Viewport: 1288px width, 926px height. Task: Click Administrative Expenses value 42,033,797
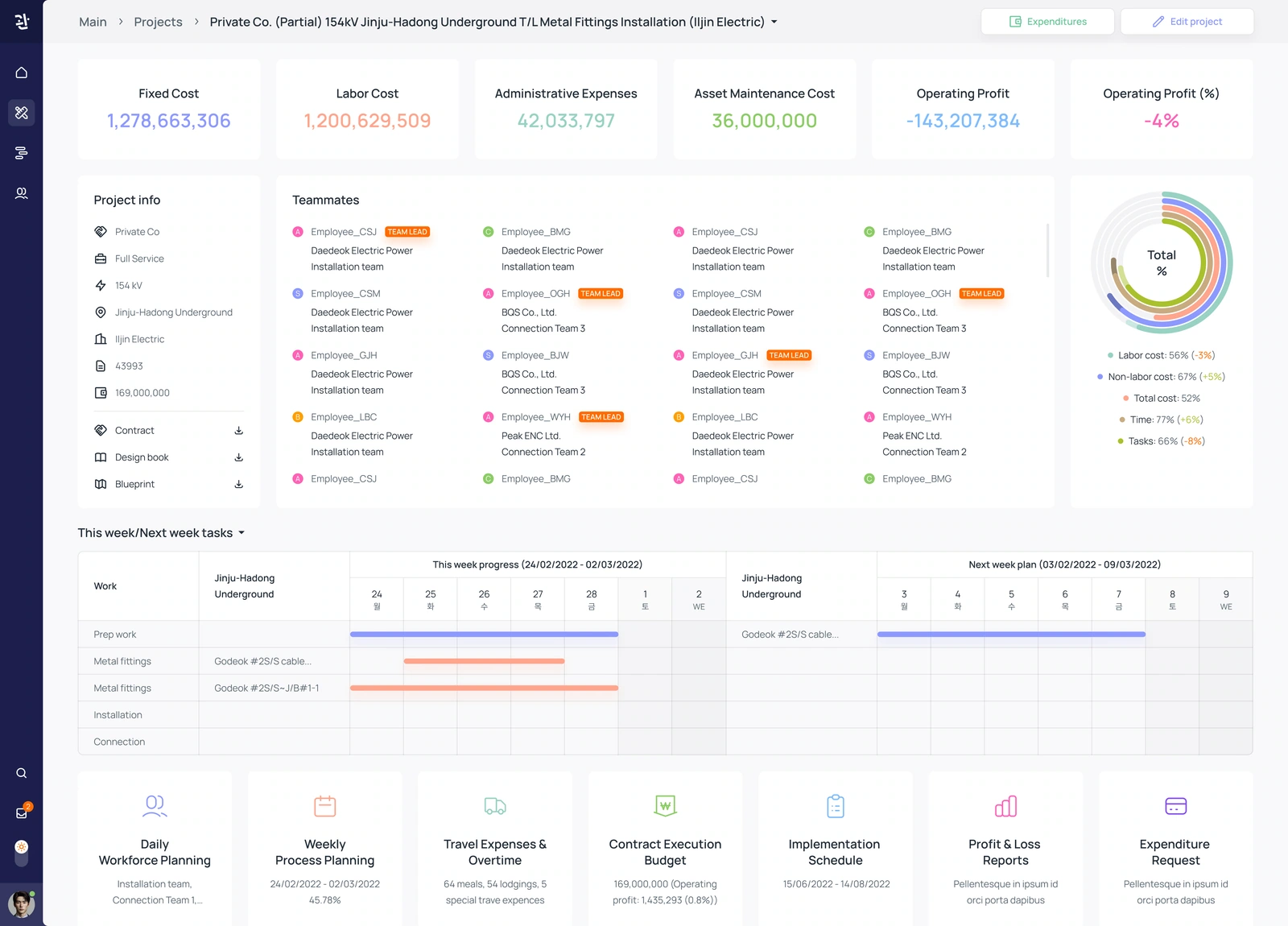pyautogui.click(x=566, y=121)
